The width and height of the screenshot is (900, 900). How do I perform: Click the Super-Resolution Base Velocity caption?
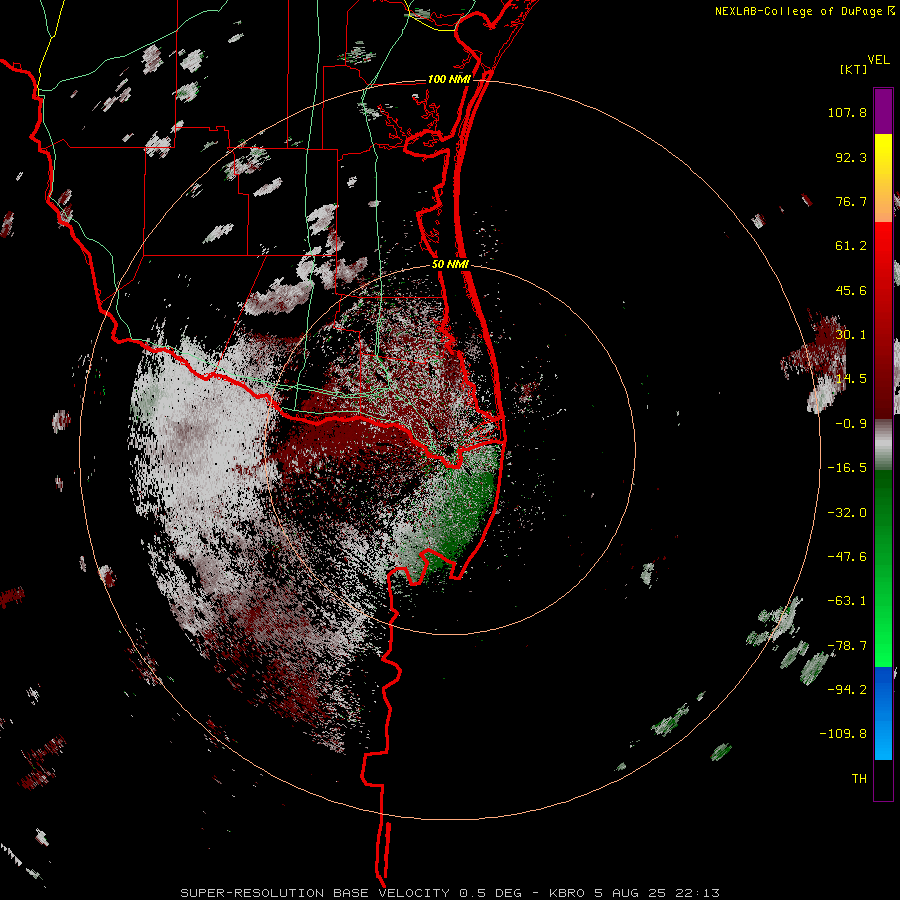pyautogui.click(x=450, y=893)
